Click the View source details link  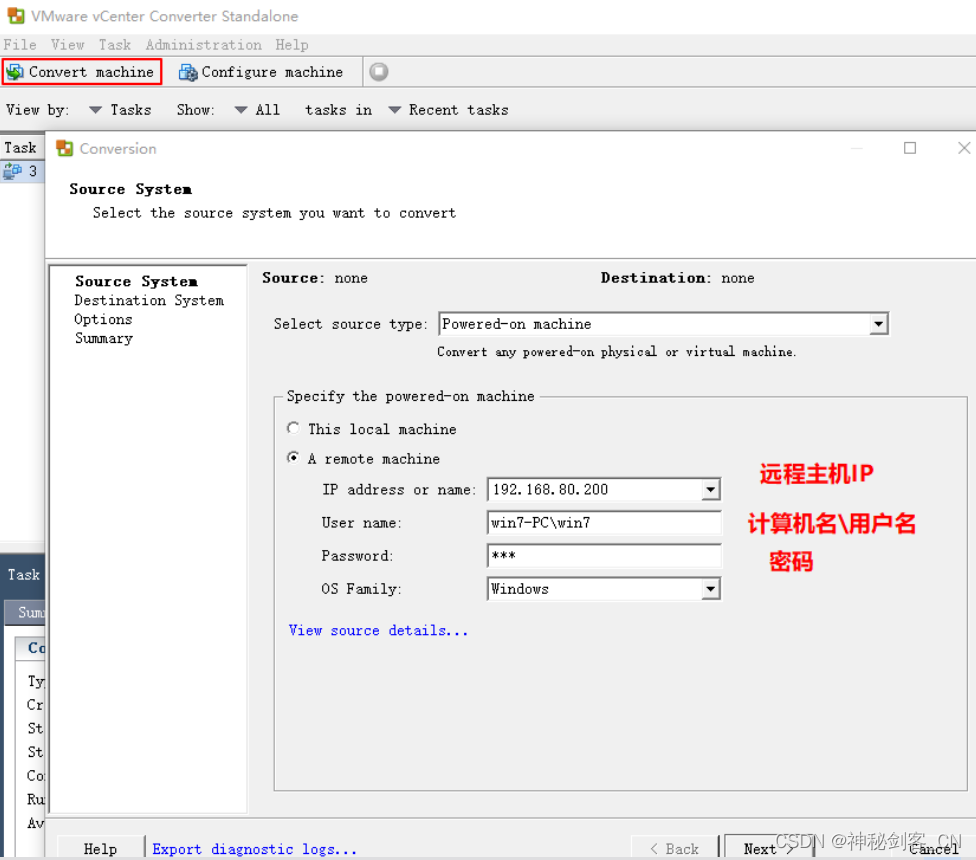[378, 630]
